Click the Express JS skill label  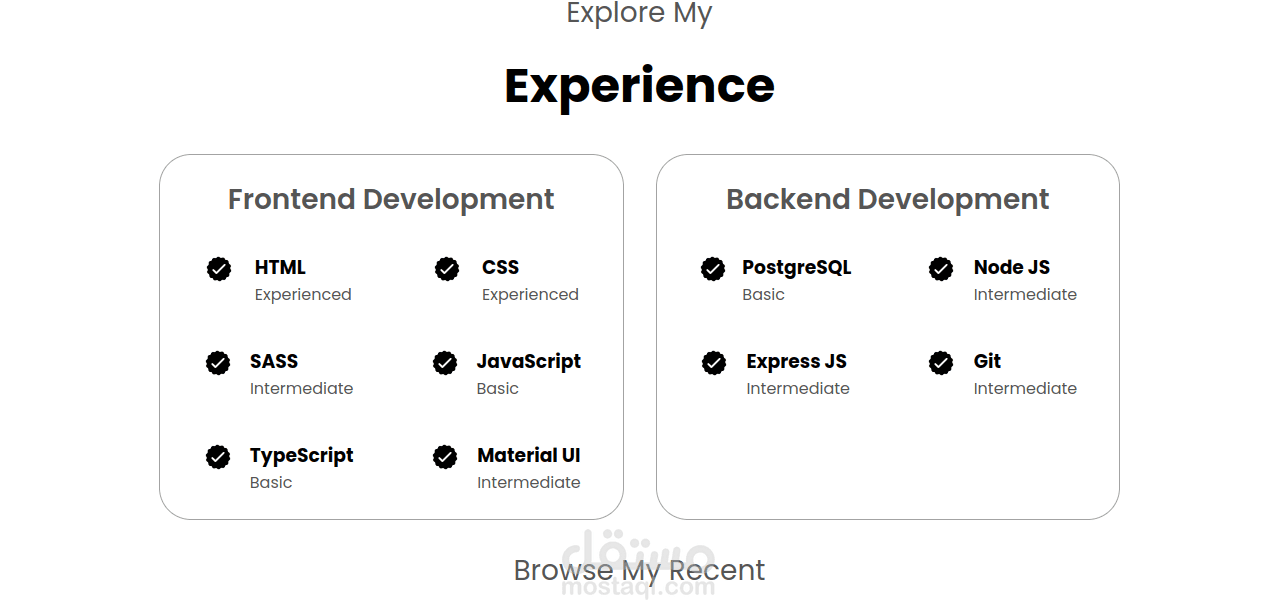pos(796,361)
